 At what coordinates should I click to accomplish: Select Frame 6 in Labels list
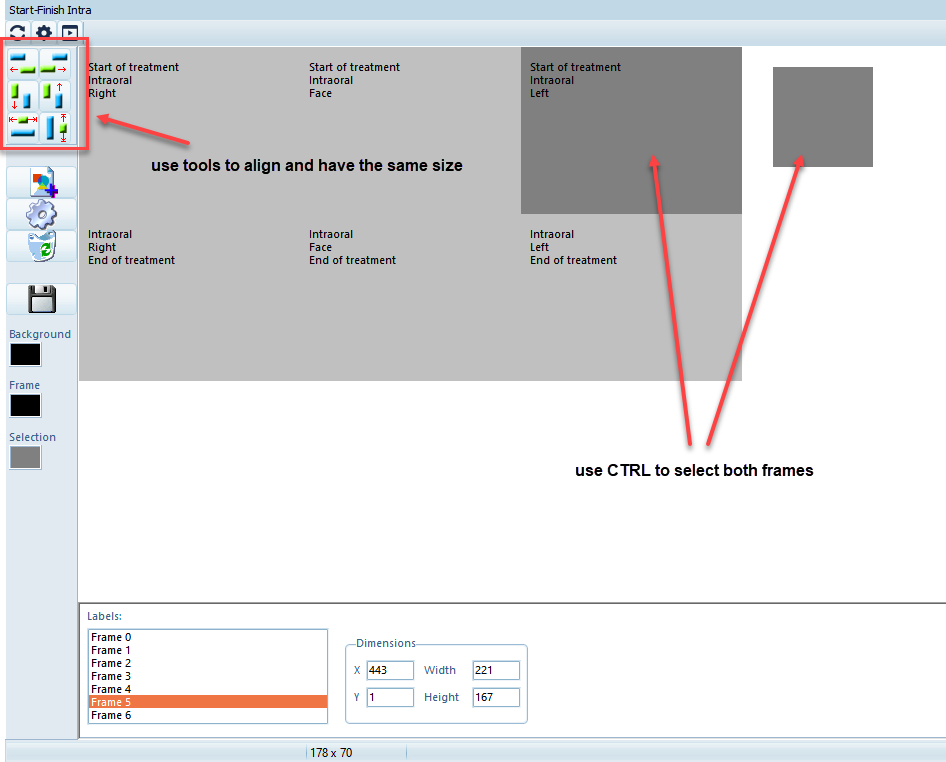(111, 715)
